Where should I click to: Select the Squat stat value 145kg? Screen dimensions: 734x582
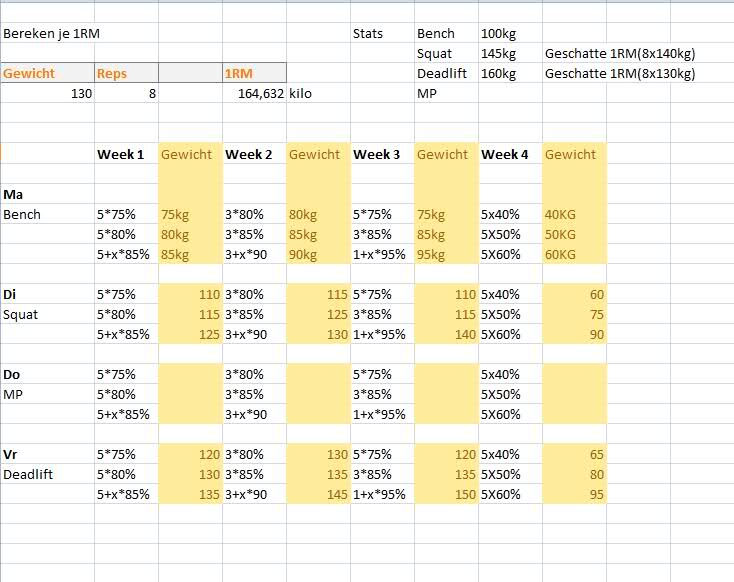pos(498,53)
